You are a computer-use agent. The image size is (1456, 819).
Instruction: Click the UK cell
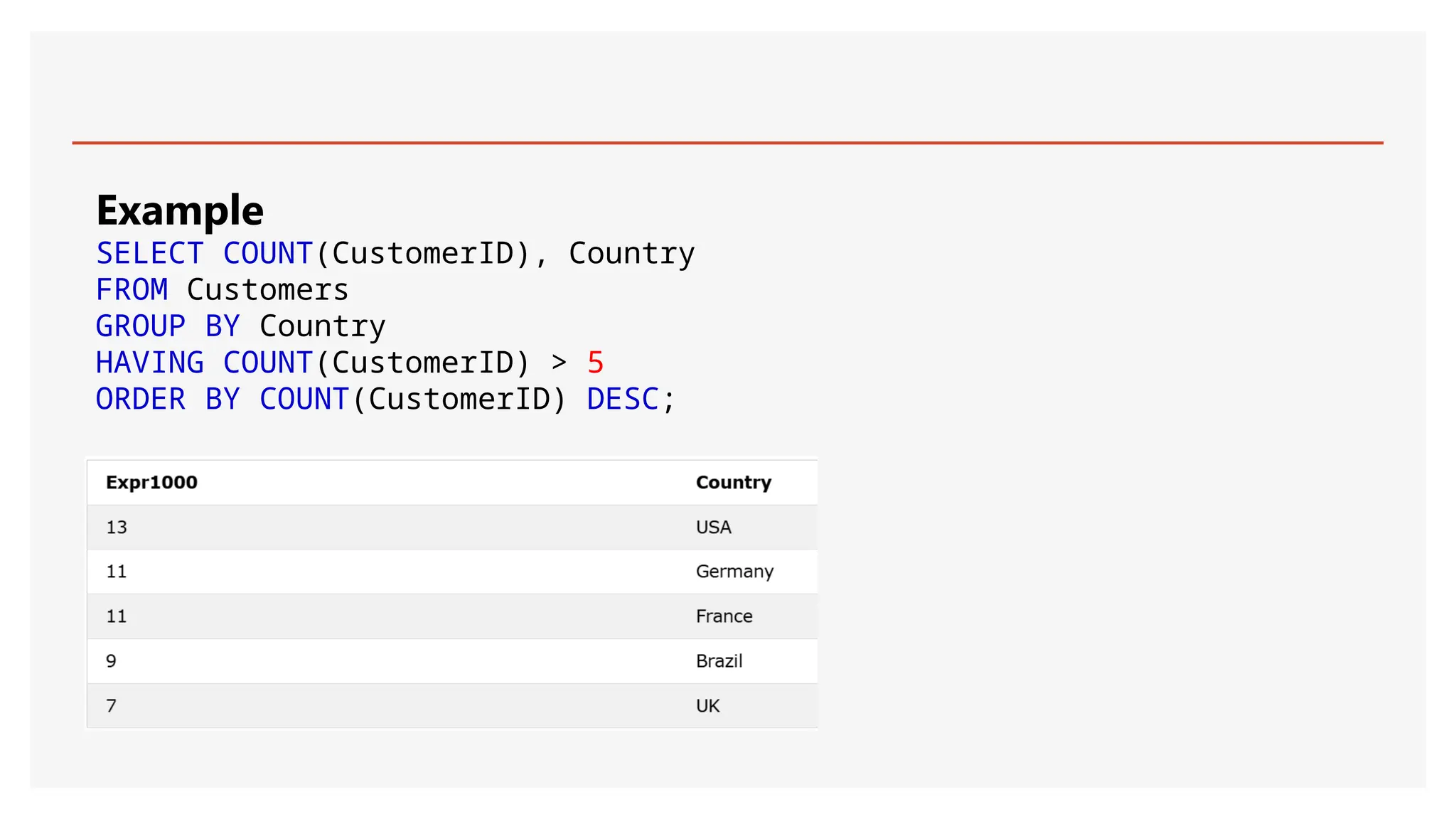click(x=707, y=706)
